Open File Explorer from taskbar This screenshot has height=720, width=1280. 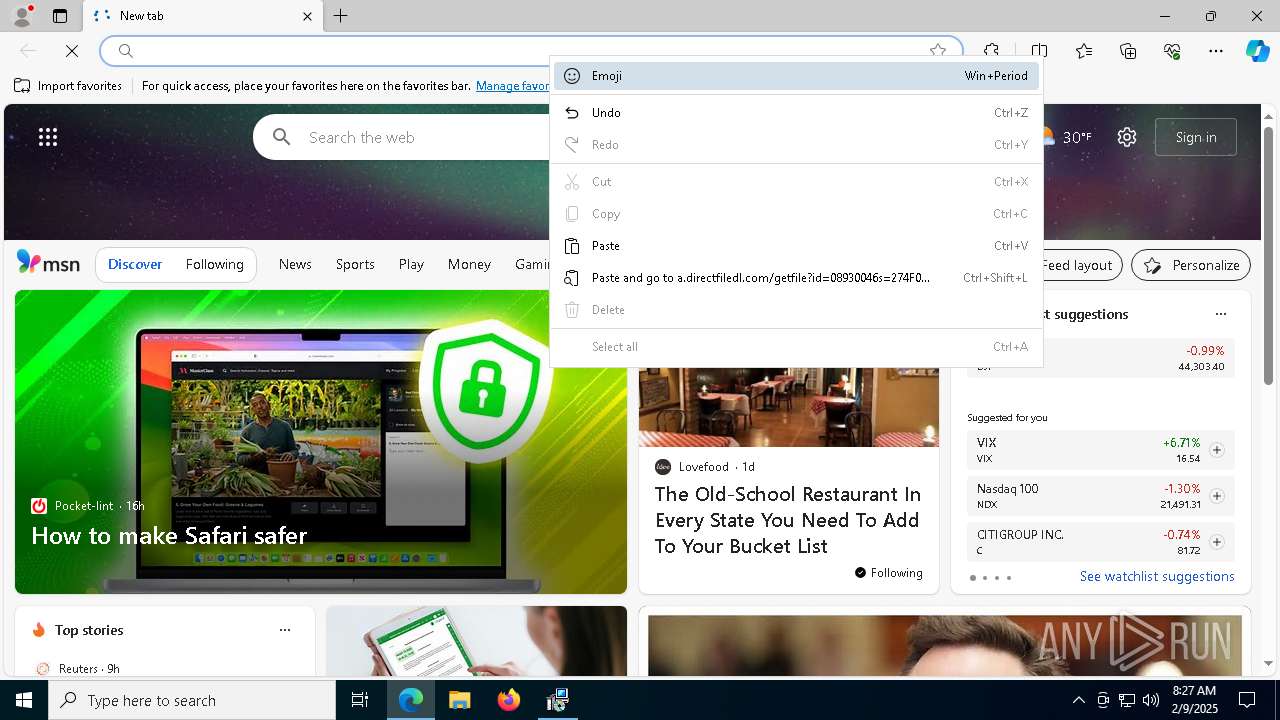click(x=459, y=700)
